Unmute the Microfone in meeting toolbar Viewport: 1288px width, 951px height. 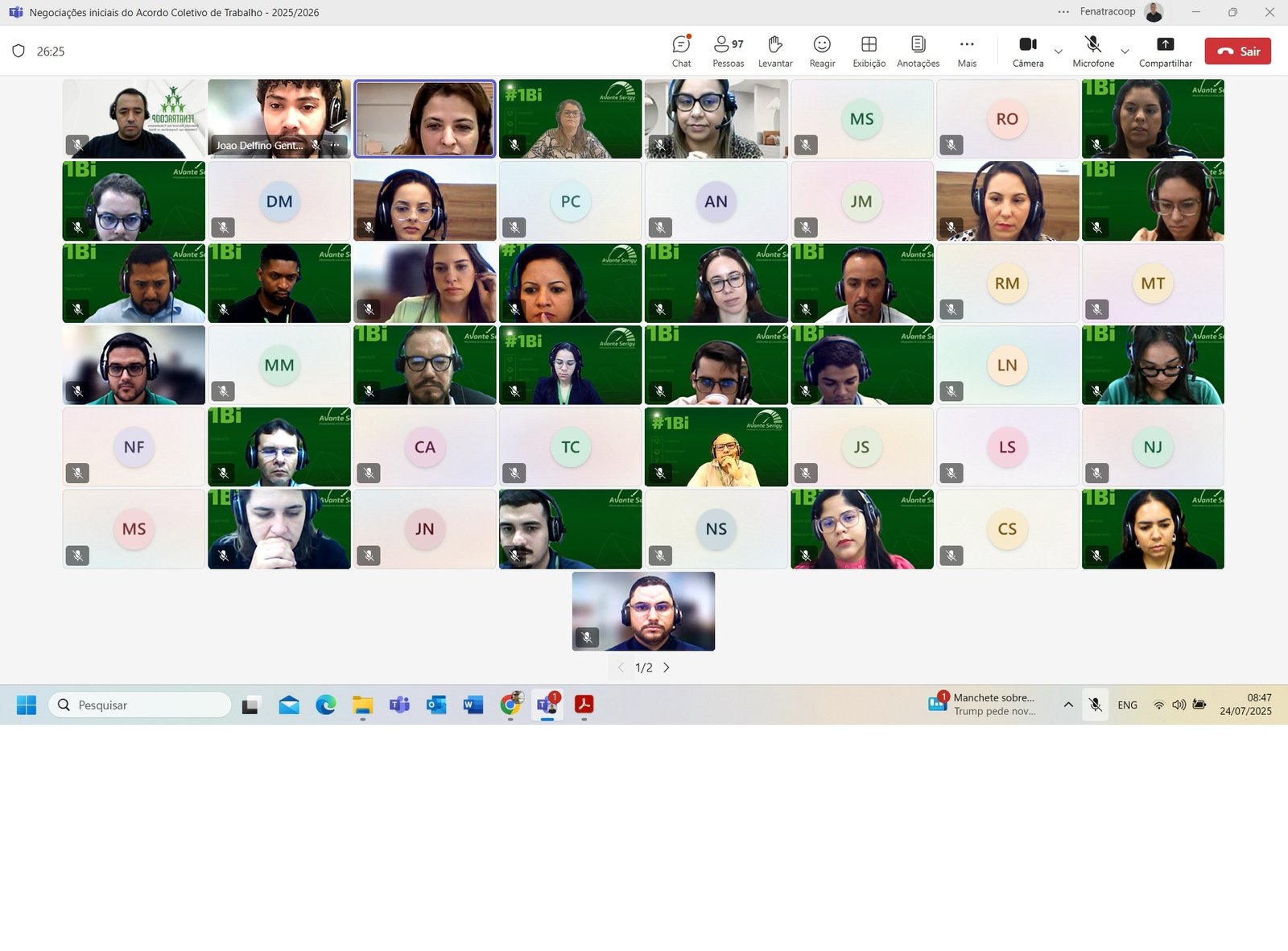pos(1092,51)
